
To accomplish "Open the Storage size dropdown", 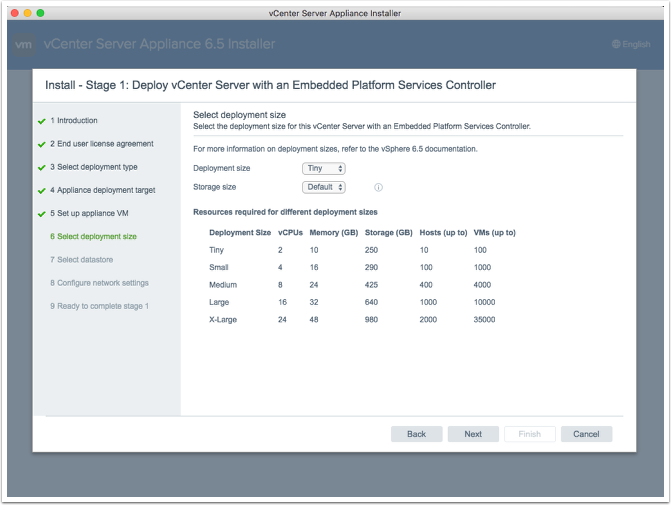I will coord(324,187).
